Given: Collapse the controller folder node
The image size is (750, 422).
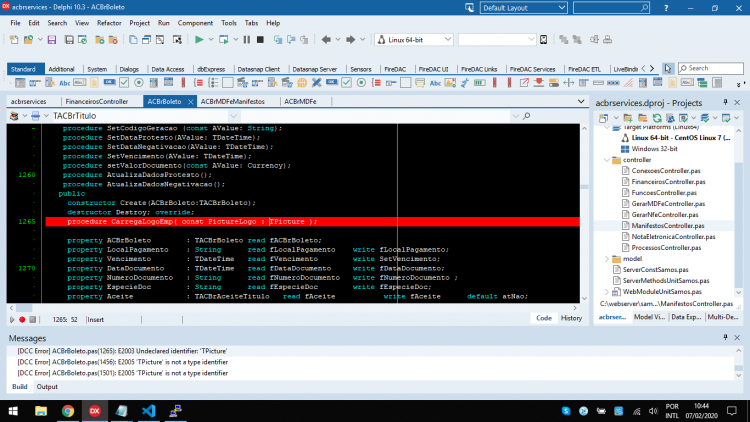Looking at the screenshot, I should click(x=607, y=160).
